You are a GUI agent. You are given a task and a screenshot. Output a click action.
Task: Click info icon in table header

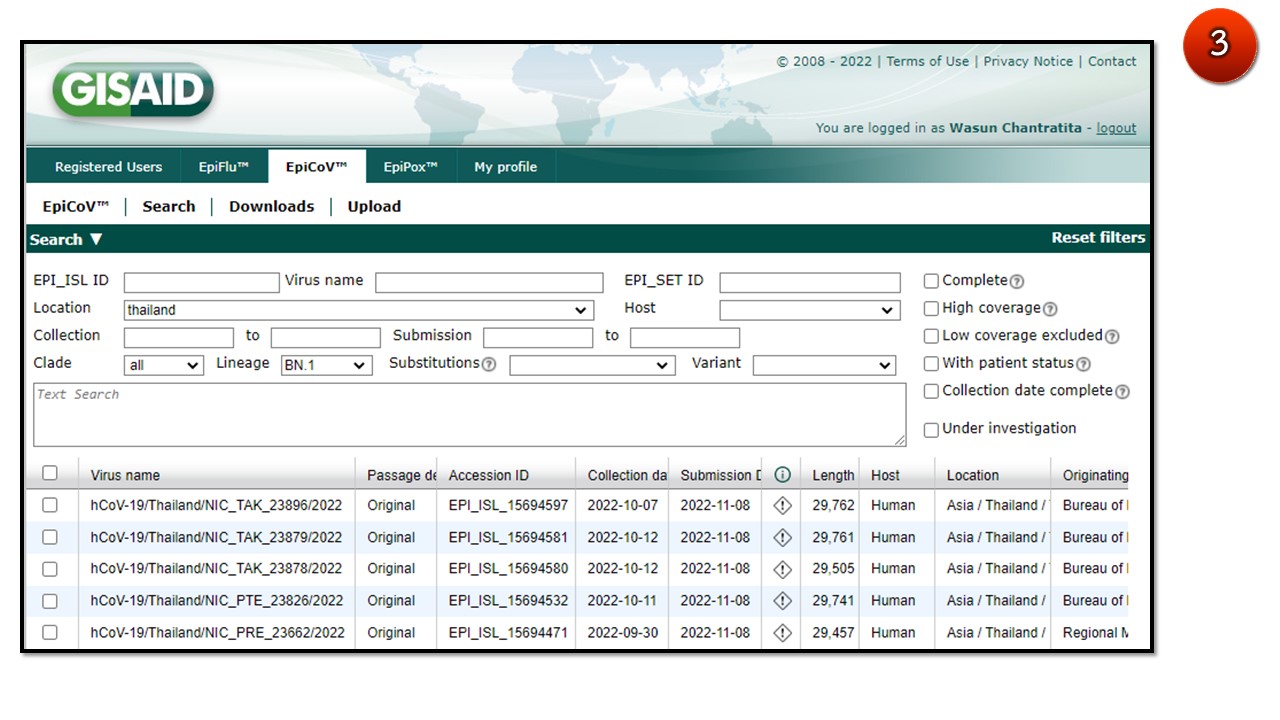click(x=782, y=475)
